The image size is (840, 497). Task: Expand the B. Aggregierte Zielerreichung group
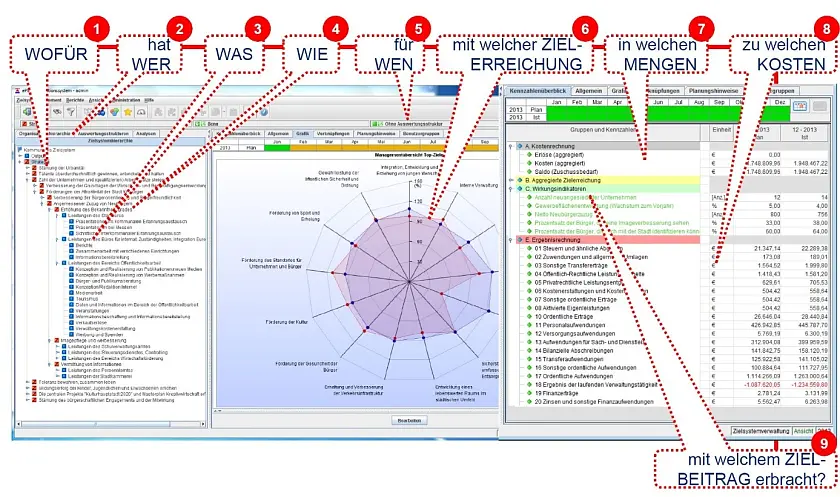click(510, 180)
